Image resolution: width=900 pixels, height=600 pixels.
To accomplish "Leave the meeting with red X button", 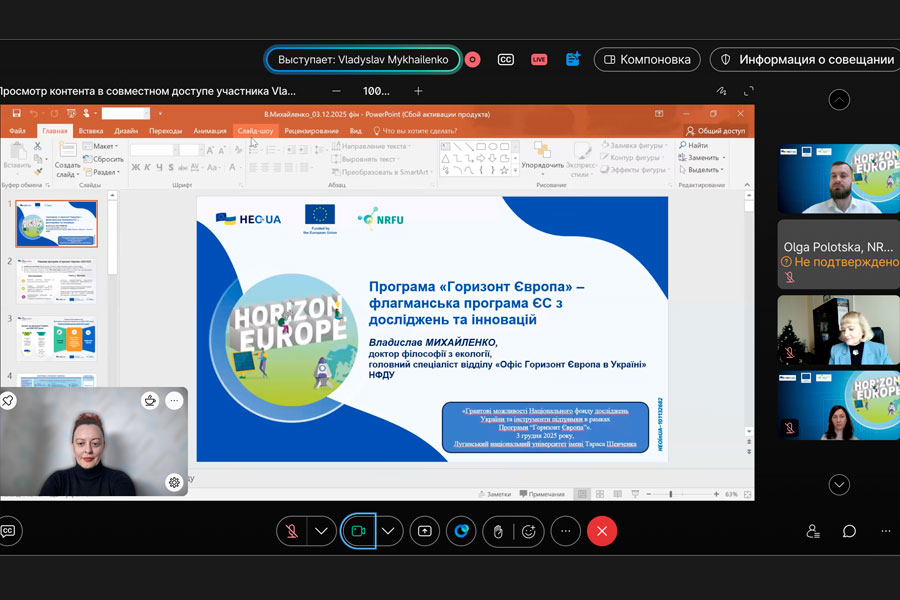I will 602,531.
